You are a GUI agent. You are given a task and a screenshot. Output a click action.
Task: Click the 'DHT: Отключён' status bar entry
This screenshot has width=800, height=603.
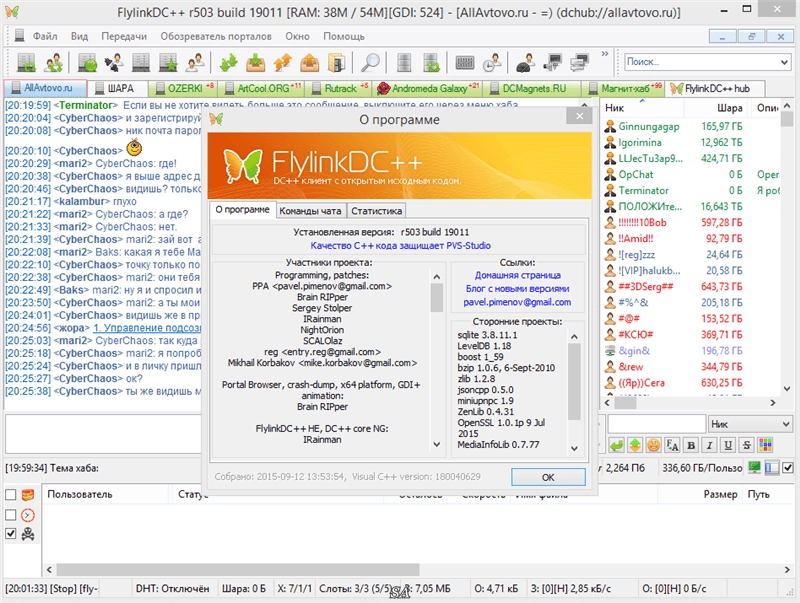pos(172,589)
